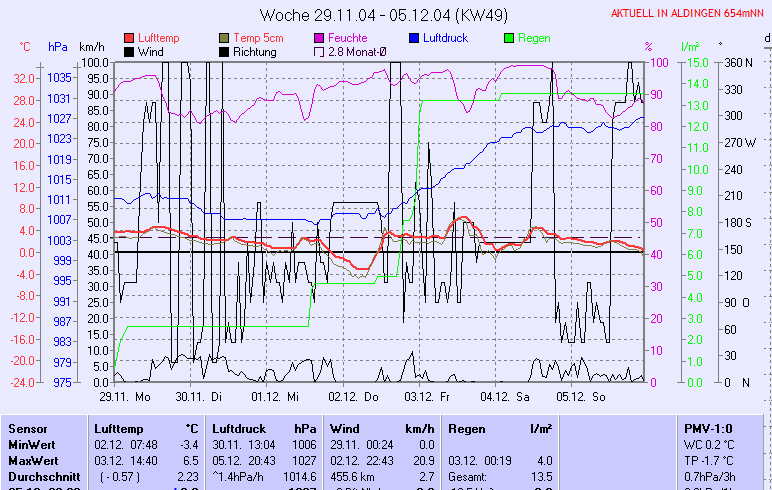Click the Wind table header
The width and height of the screenshot is (772, 490).
[x=345, y=428]
